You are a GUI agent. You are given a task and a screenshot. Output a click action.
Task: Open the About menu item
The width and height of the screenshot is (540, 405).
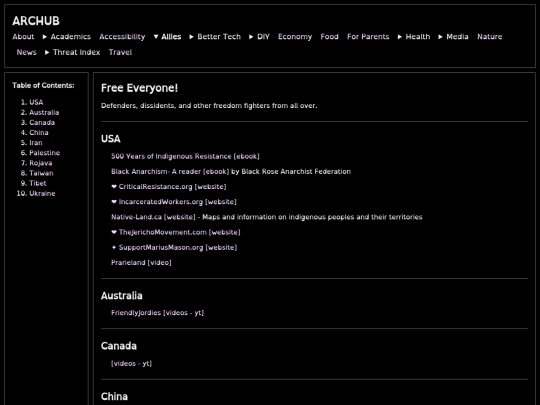pyautogui.click(x=23, y=37)
